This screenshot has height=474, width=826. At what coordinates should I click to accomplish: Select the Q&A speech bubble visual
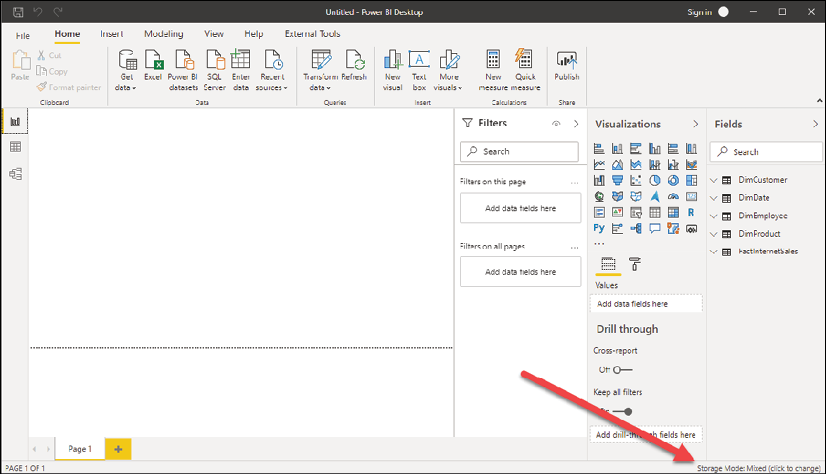click(x=654, y=229)
